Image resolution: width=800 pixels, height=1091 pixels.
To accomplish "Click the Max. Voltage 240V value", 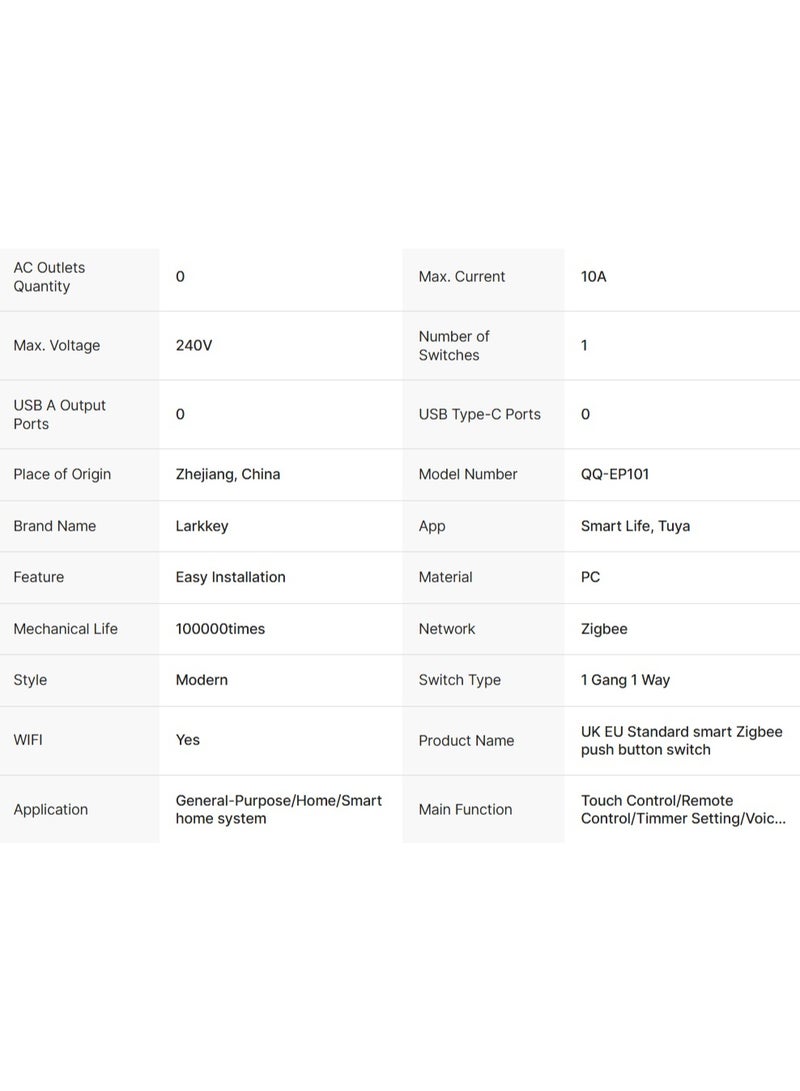I will (194, 346).
